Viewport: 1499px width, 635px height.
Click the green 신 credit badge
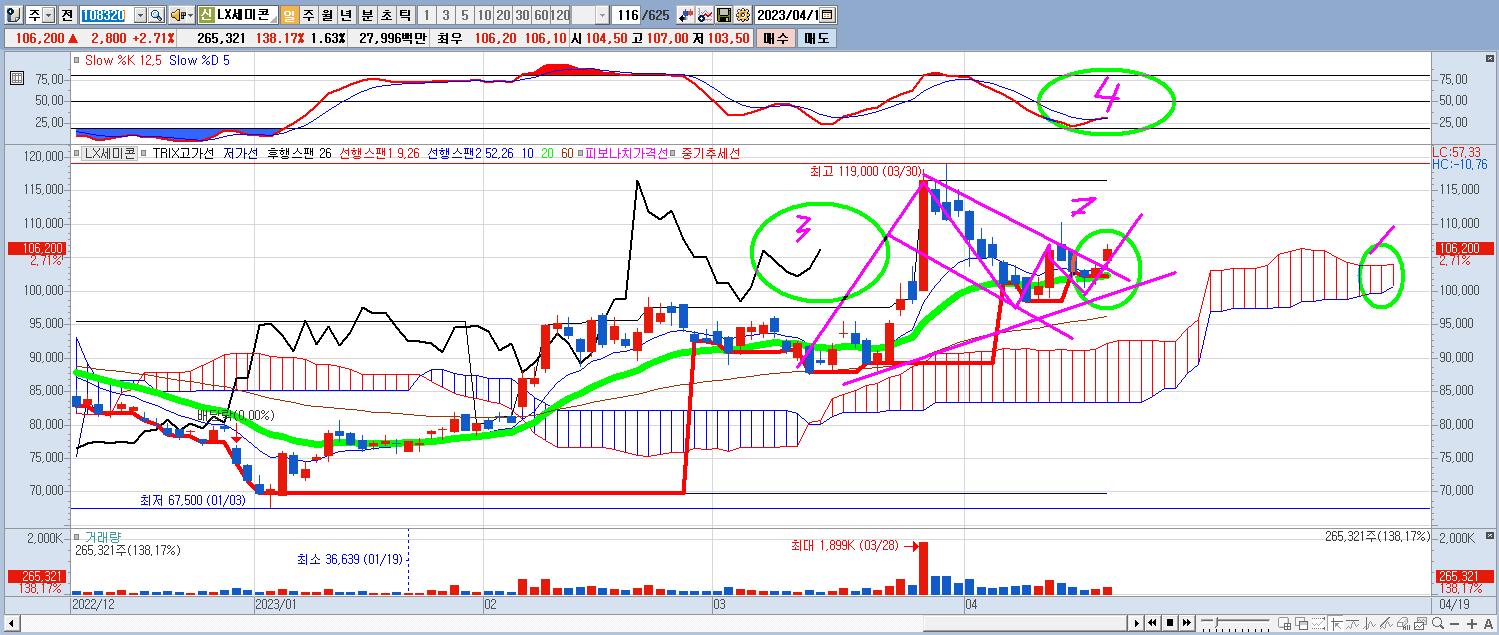[206, 15]
